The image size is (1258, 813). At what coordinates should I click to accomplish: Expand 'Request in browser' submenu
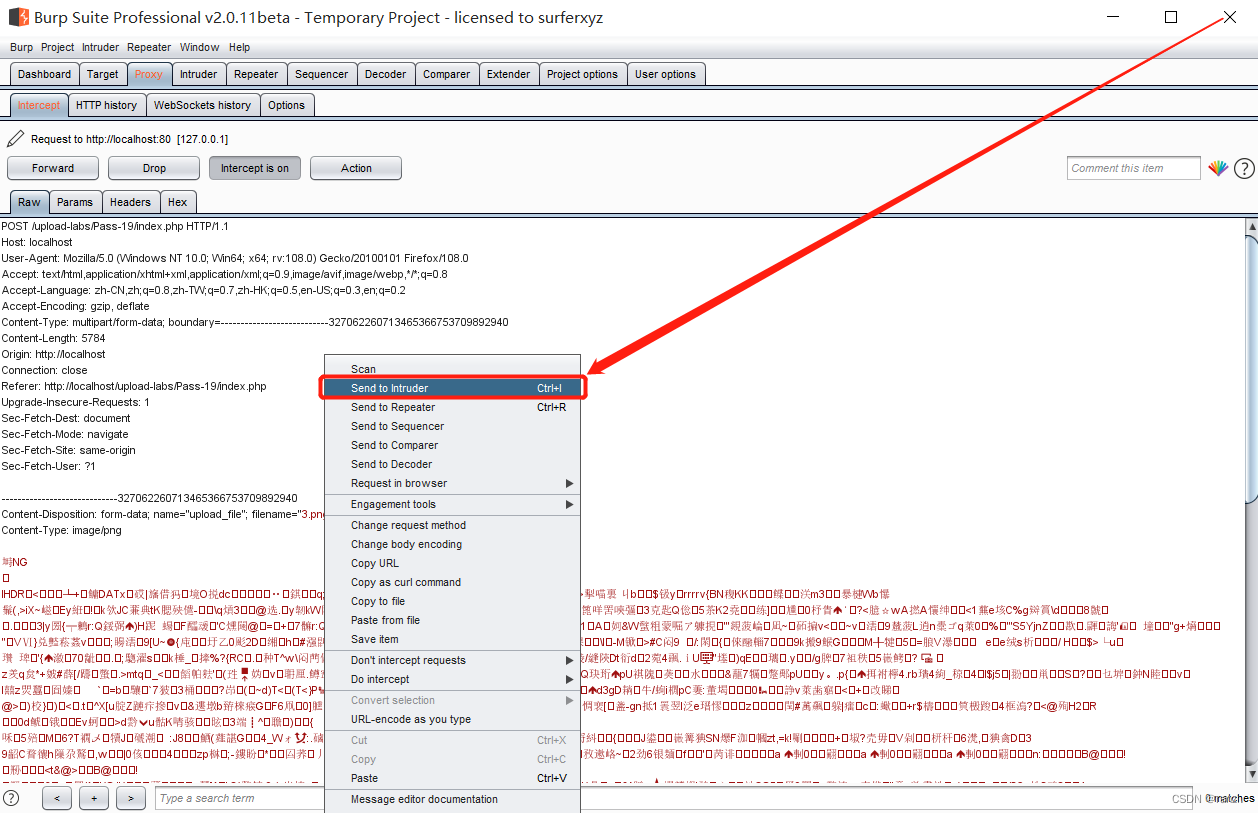[x=452, y=483]
